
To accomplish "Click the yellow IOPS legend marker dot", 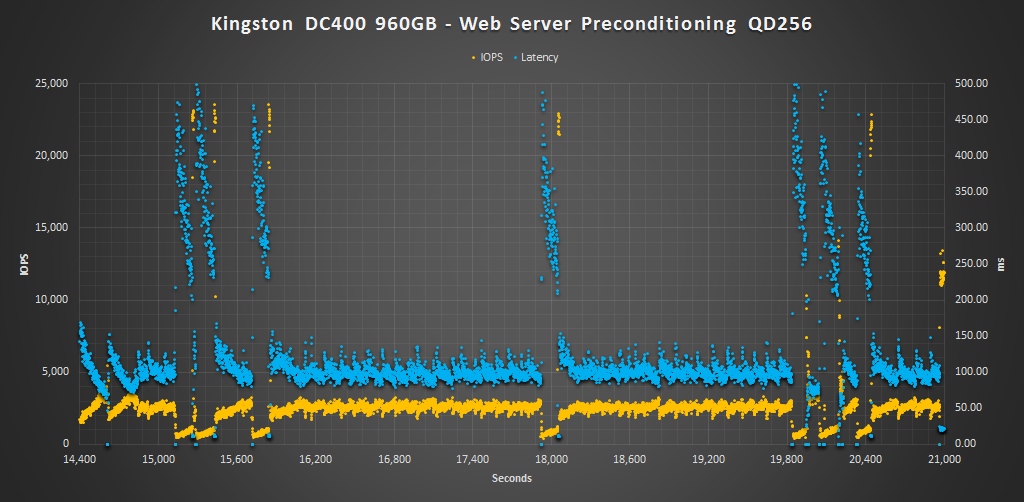I will [x=474, y=57].
